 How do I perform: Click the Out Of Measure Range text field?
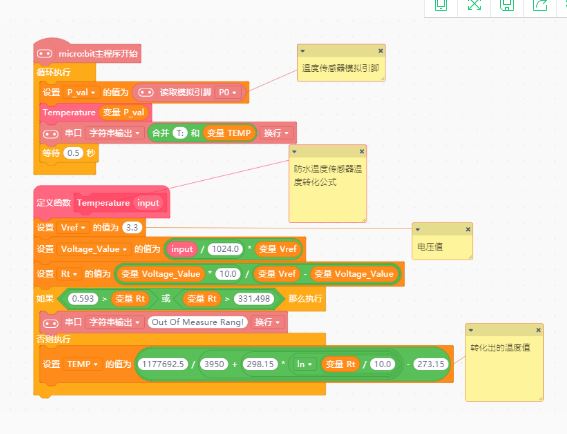pos(197,322)
